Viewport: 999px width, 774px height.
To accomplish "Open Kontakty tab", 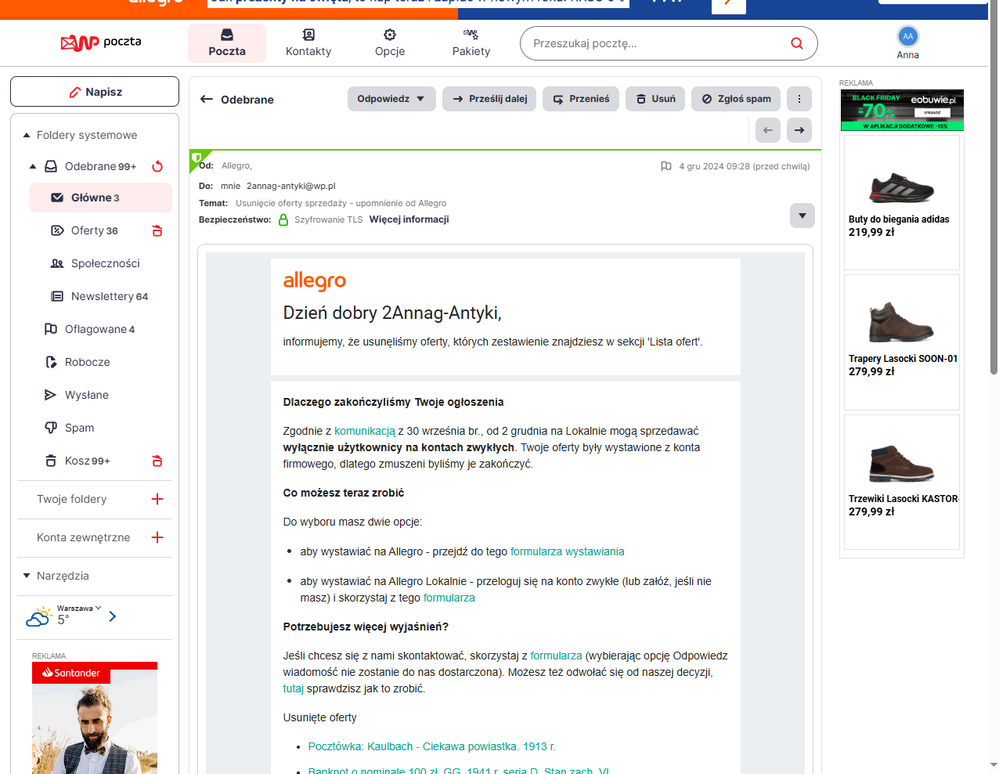I will tap(308, 43).
